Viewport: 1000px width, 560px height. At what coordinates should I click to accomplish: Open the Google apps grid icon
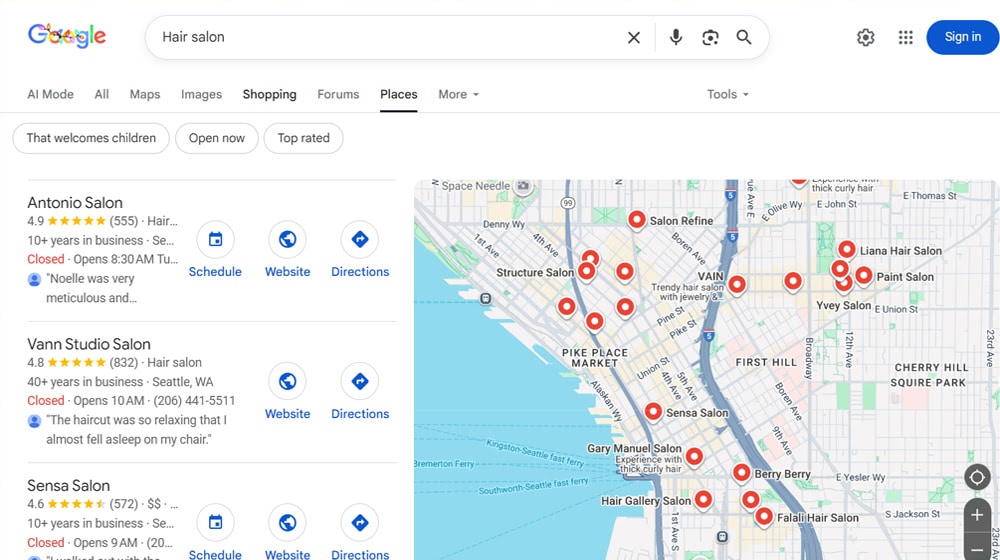coord(906,38)
